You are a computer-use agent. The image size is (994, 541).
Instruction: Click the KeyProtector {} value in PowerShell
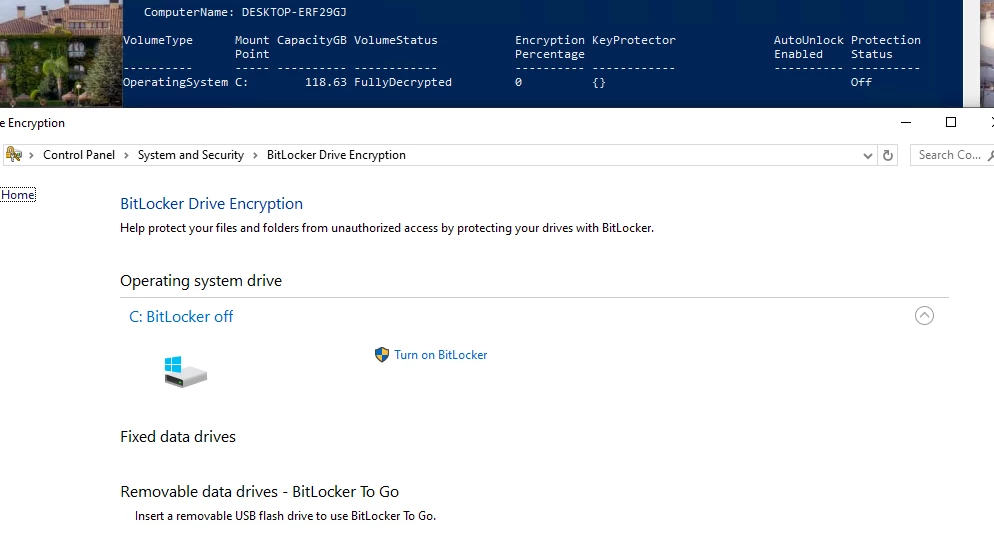[x=599, y=82]
